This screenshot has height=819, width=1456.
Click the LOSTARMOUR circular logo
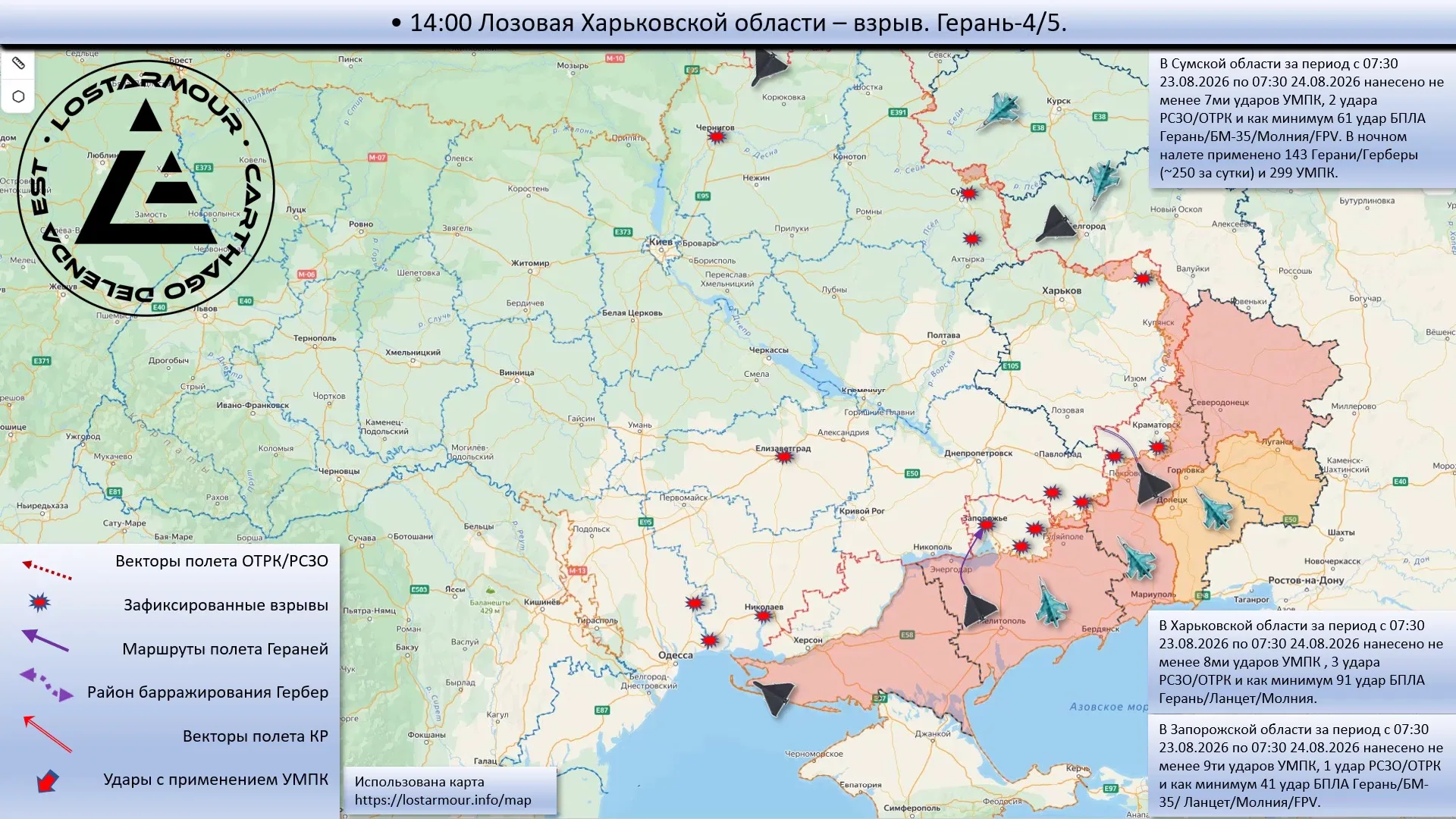146,188
